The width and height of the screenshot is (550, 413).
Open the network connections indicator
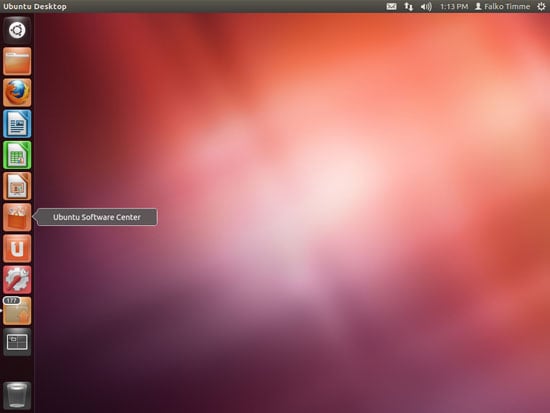pyautogui.click(x=408, y=6)
